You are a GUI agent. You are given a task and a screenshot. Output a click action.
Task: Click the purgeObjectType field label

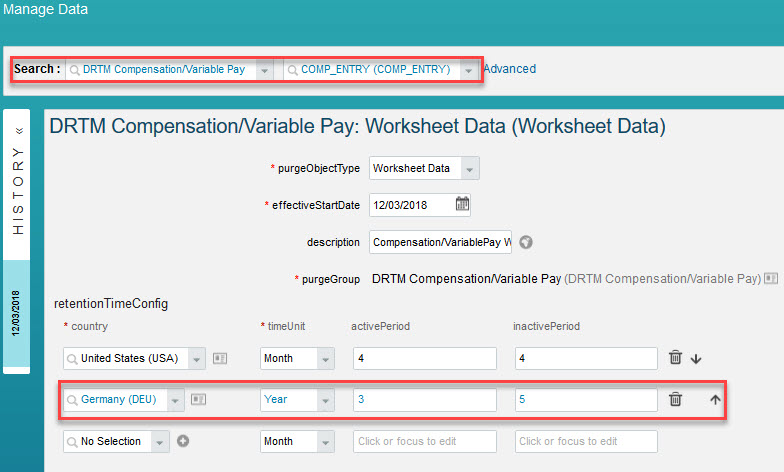coord(319,168)
